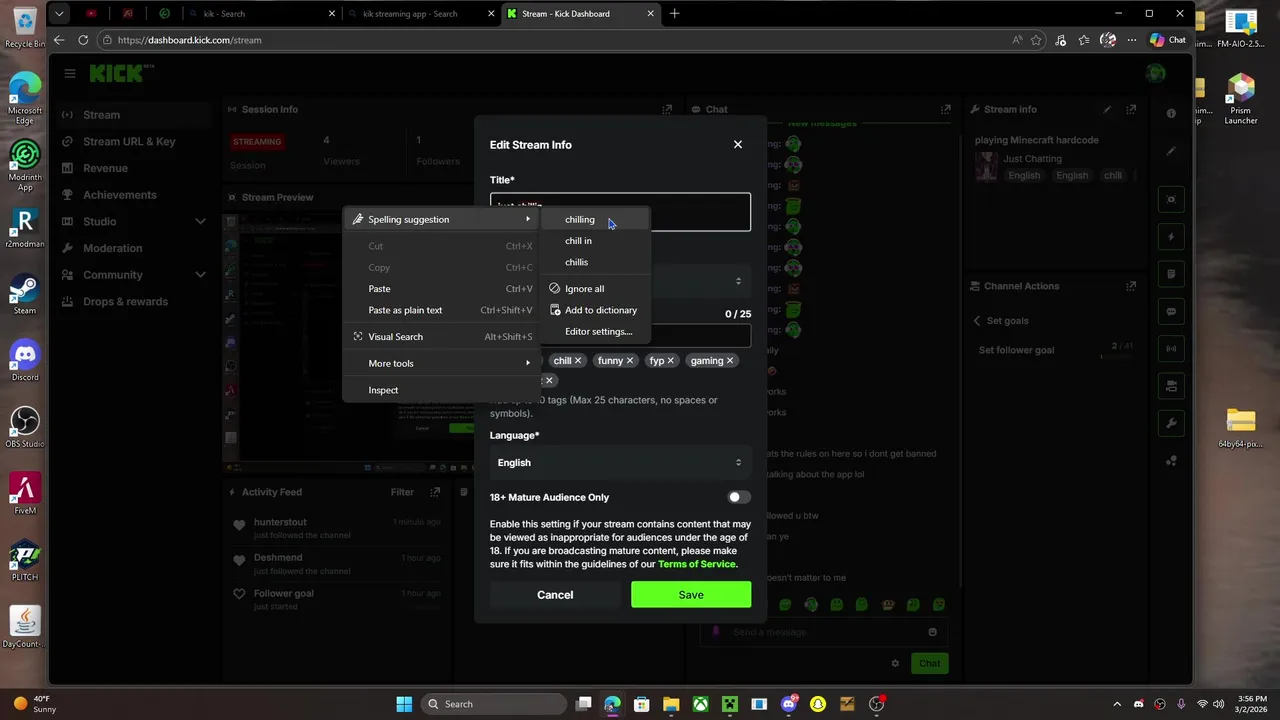Expand the Studio section in sidebar
1280x720 pixels.
[x=200, y=221]
